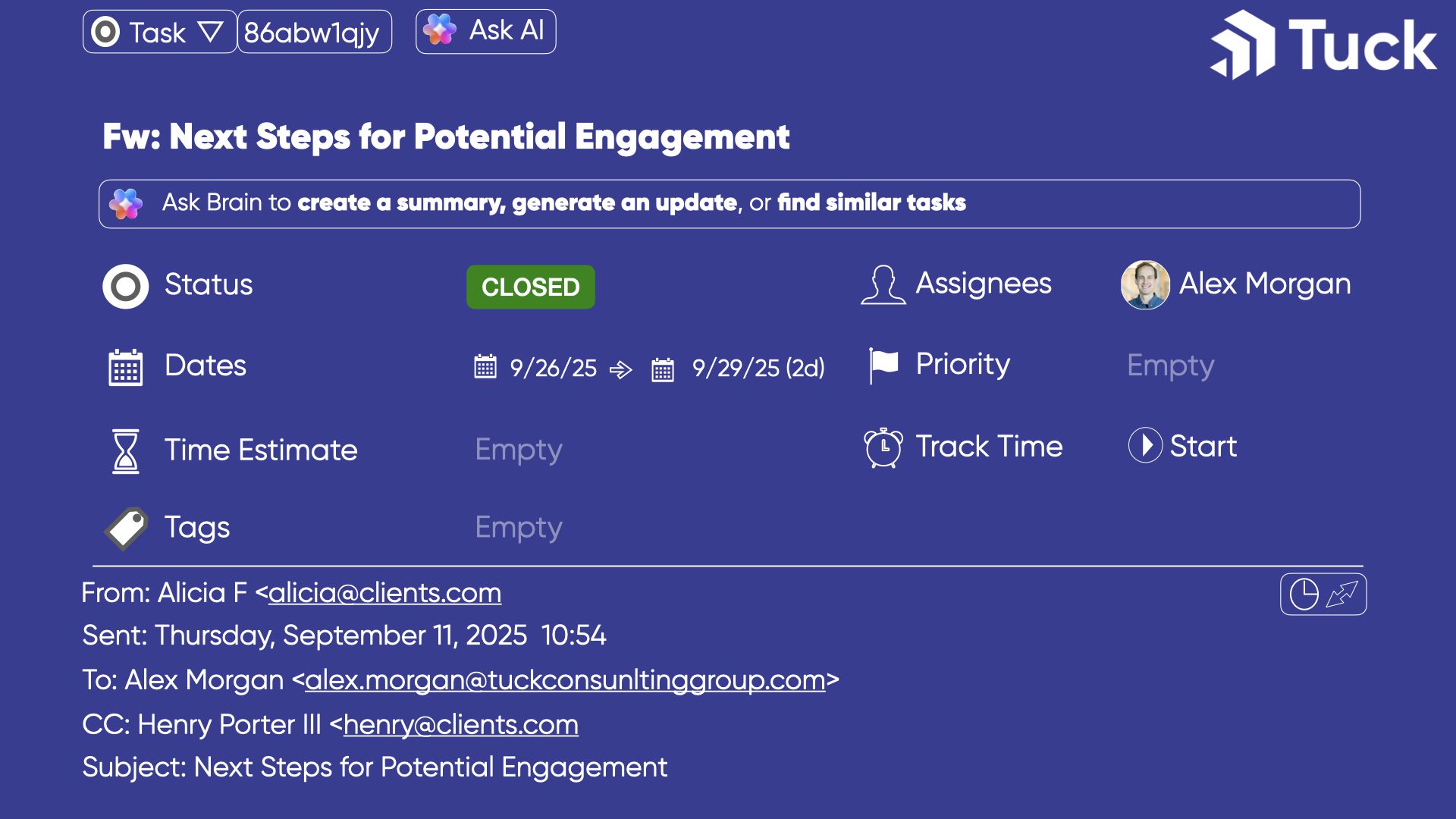Click the clock icon beside email header
Viewport: 1456px width, 819px height.
[1304, 594]
